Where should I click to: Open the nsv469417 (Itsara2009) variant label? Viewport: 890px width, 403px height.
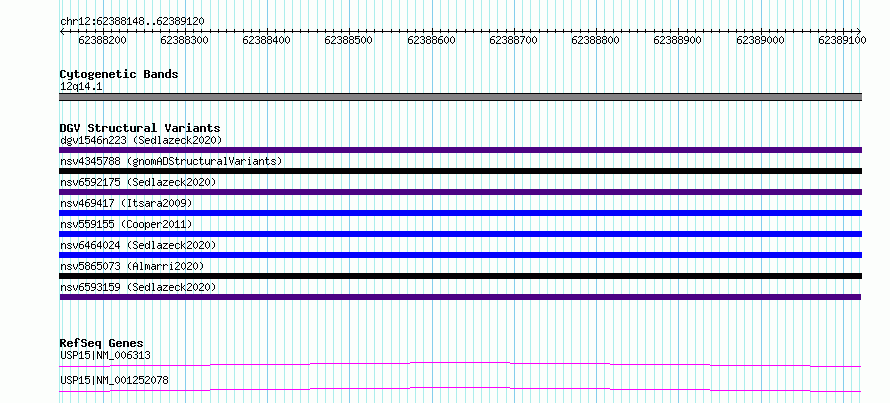click(x=126, y=203)
